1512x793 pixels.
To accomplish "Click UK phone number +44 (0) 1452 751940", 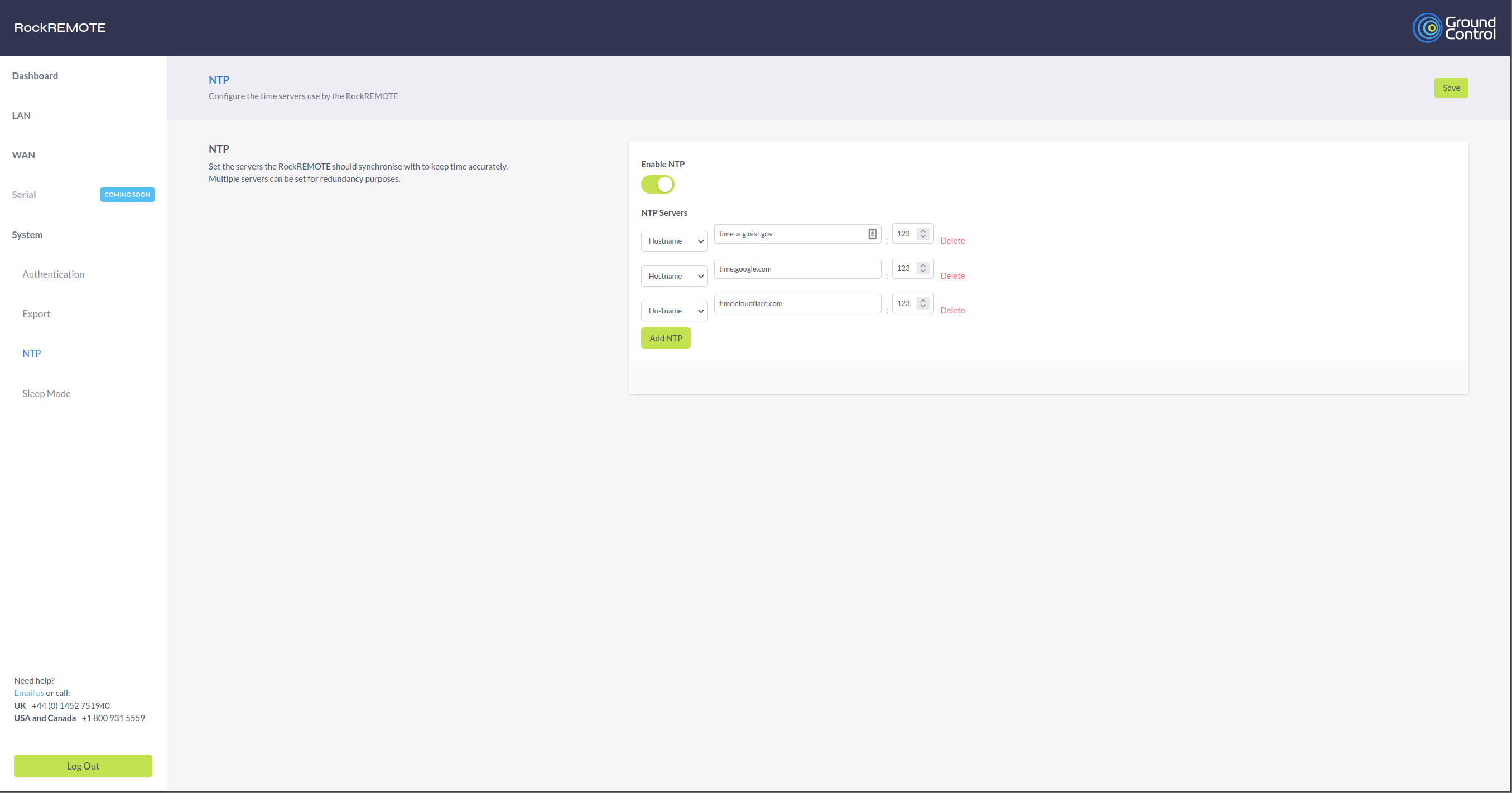I will pos(70,705).
